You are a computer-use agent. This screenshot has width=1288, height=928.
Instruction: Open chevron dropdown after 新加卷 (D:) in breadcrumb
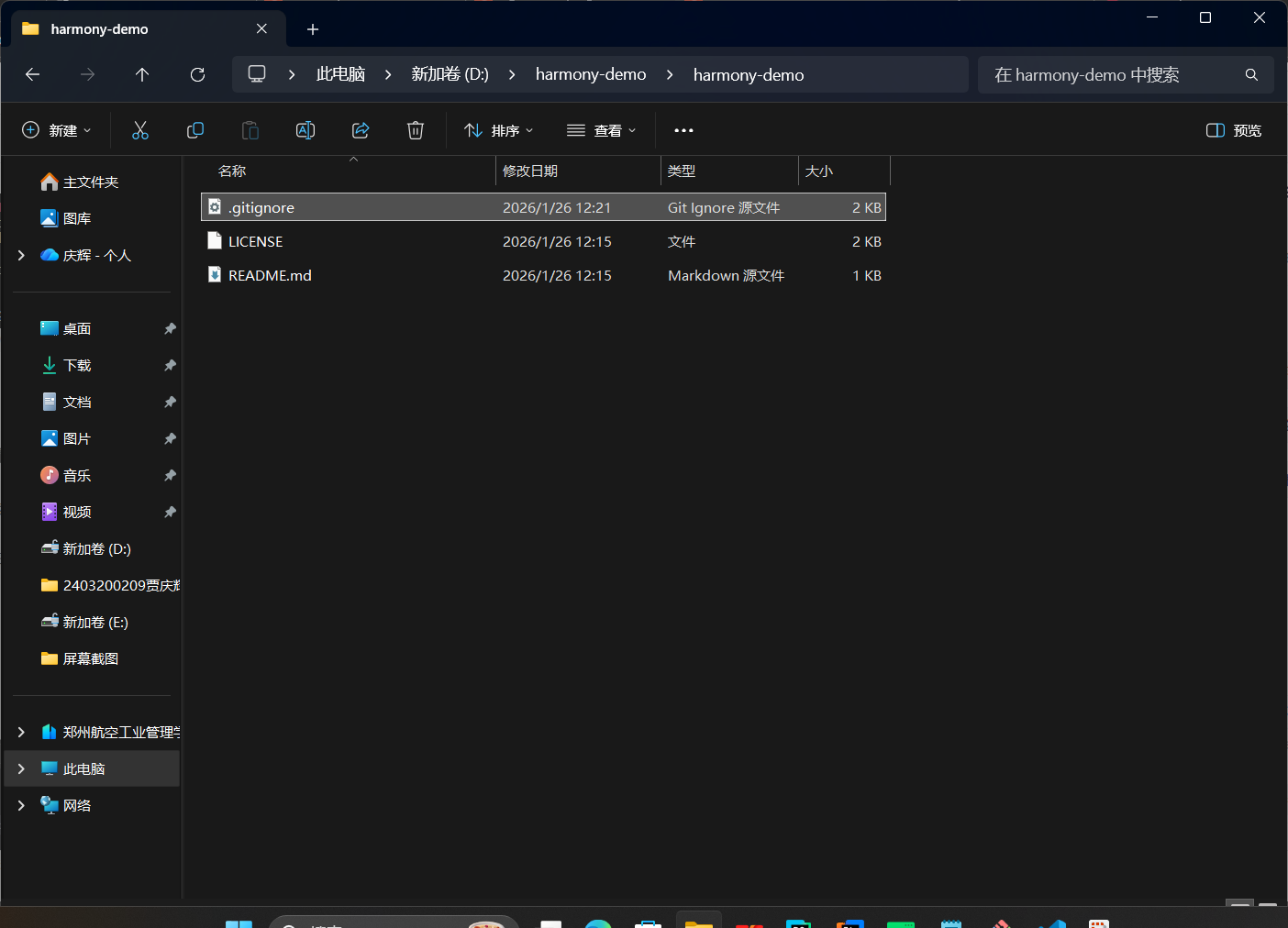point(512,74)
